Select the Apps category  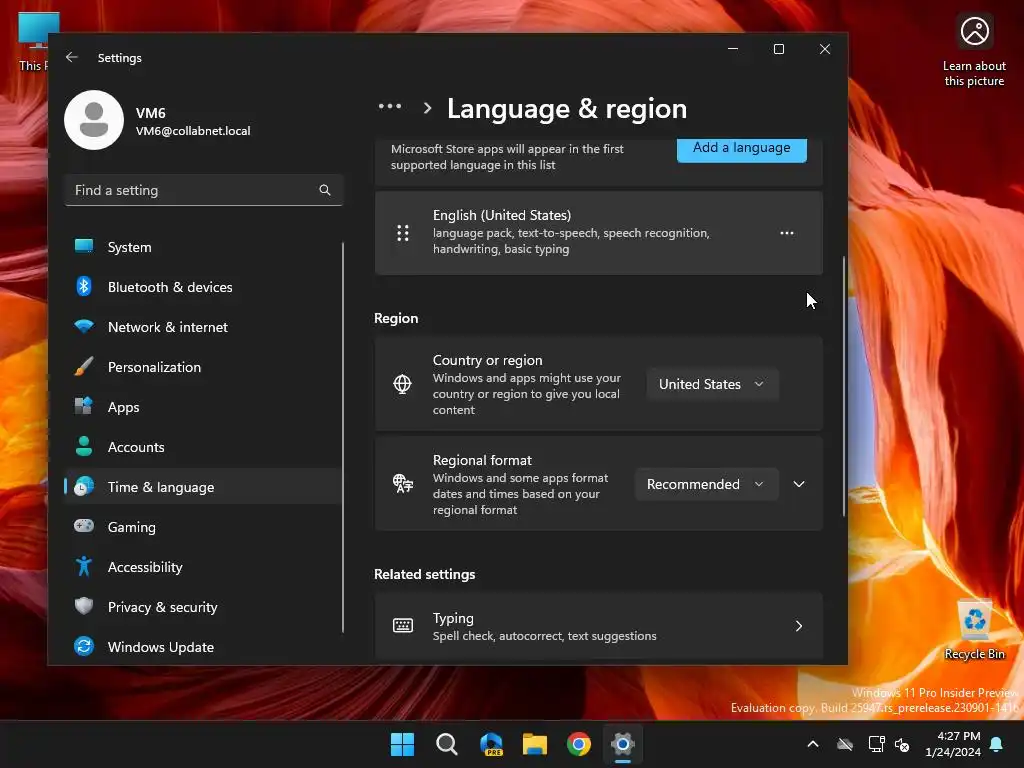[x=202, y=407]
